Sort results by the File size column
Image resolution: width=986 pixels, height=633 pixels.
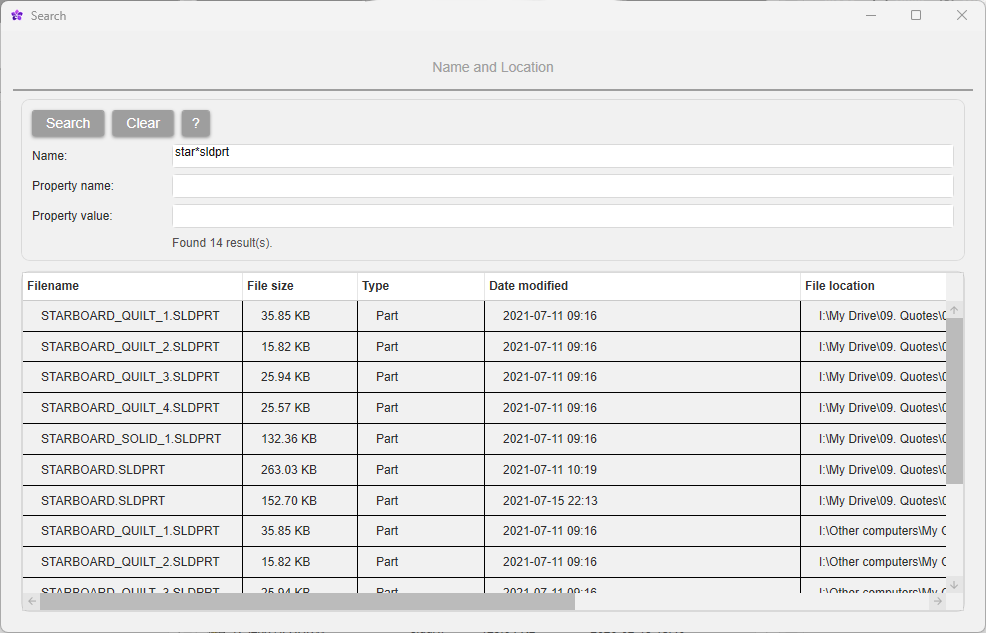tap(297, 286)
